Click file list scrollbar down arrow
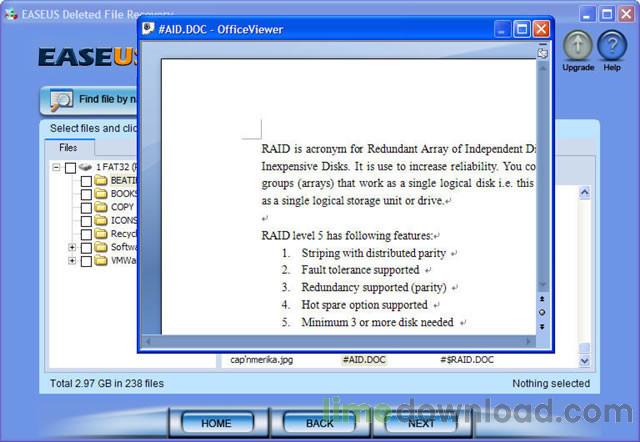Image resolution: width=640 pixels, height=442 pixels. tap(584, 361)
